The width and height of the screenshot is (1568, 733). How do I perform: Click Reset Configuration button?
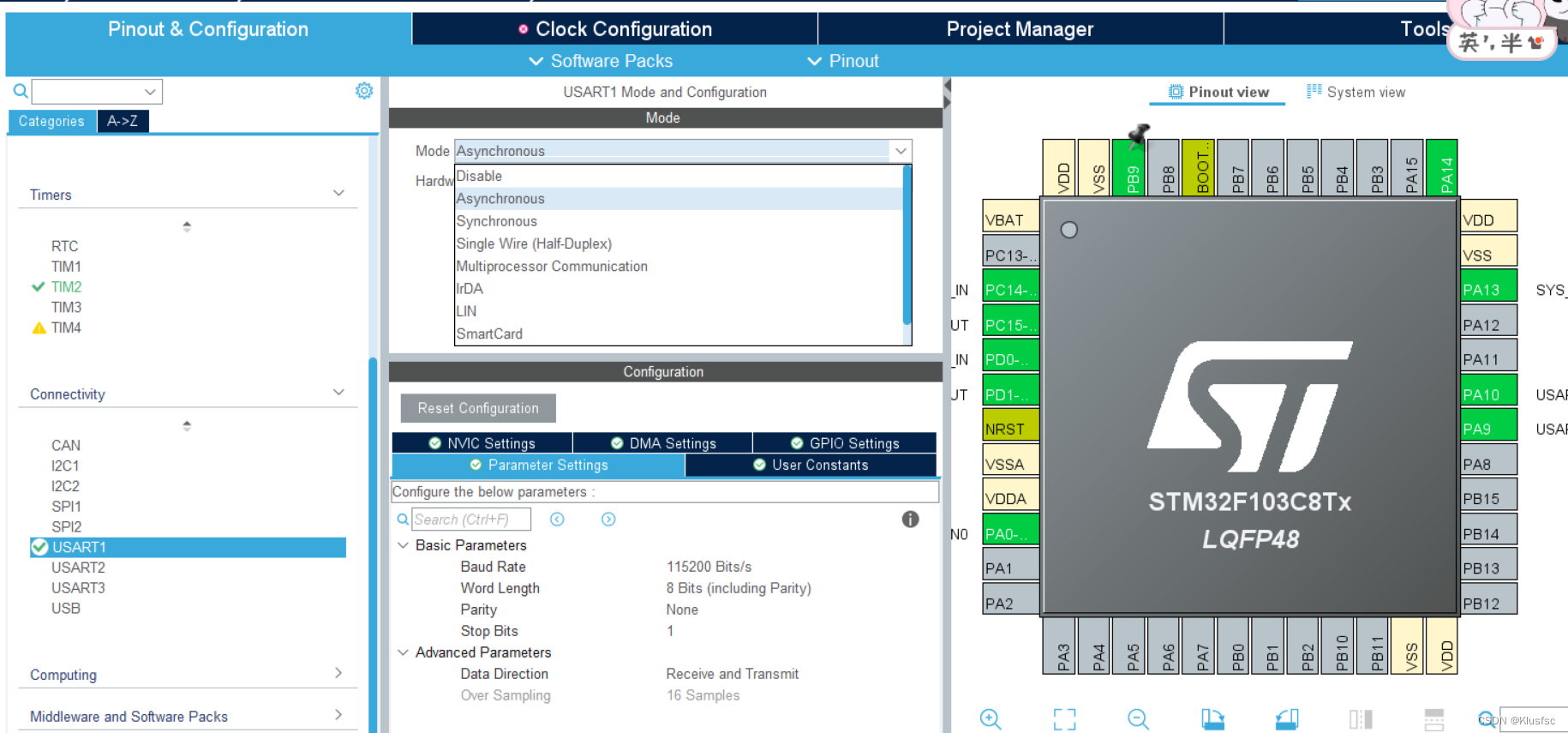coord(478,408)
